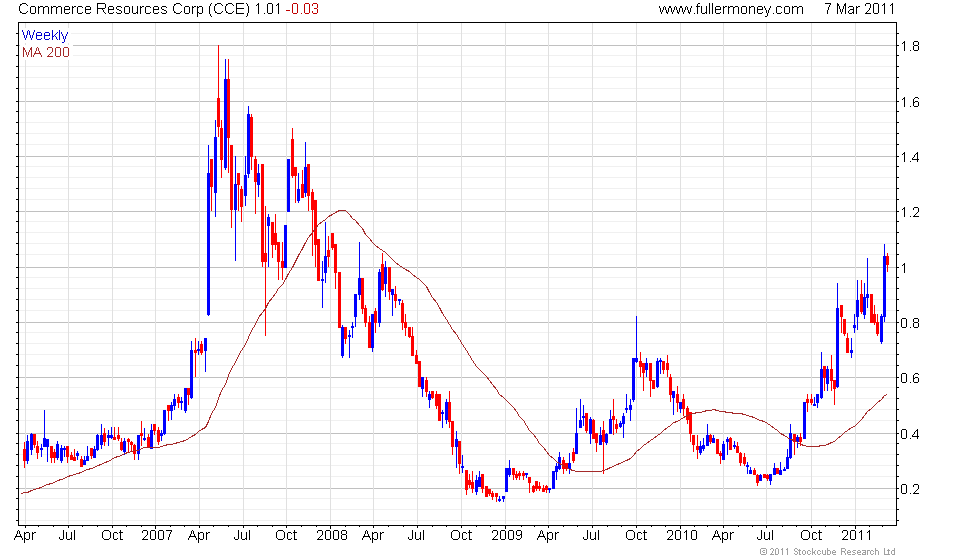Click the y-axis value '1.2'
980x560 pixels.
910,212
